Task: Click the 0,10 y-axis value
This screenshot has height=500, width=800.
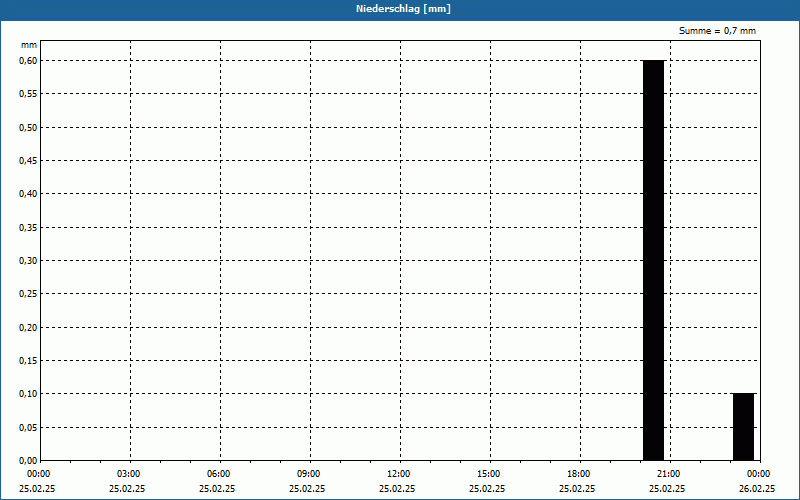Action: point(28,394)
